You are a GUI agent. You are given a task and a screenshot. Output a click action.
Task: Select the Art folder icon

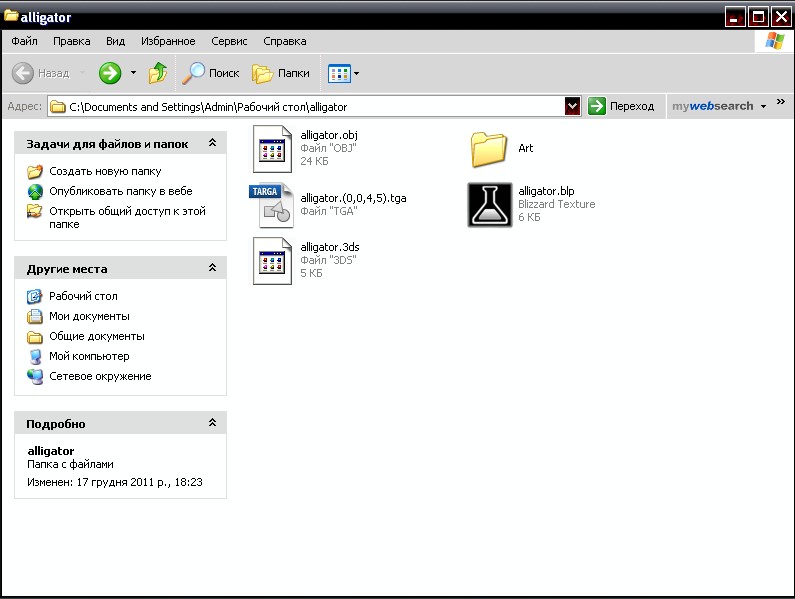(488, 149)
